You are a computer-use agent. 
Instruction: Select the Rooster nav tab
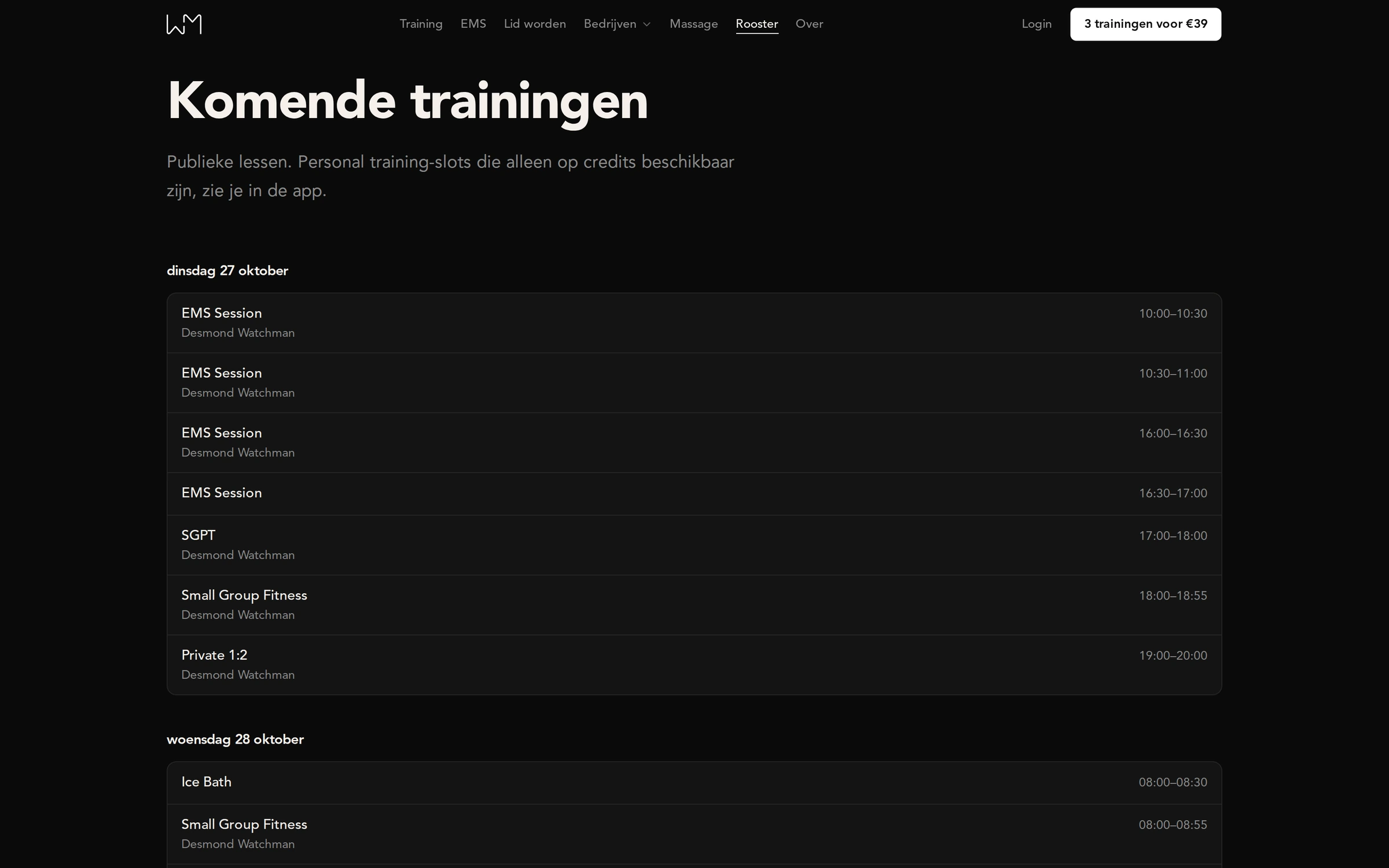[756, 24]
